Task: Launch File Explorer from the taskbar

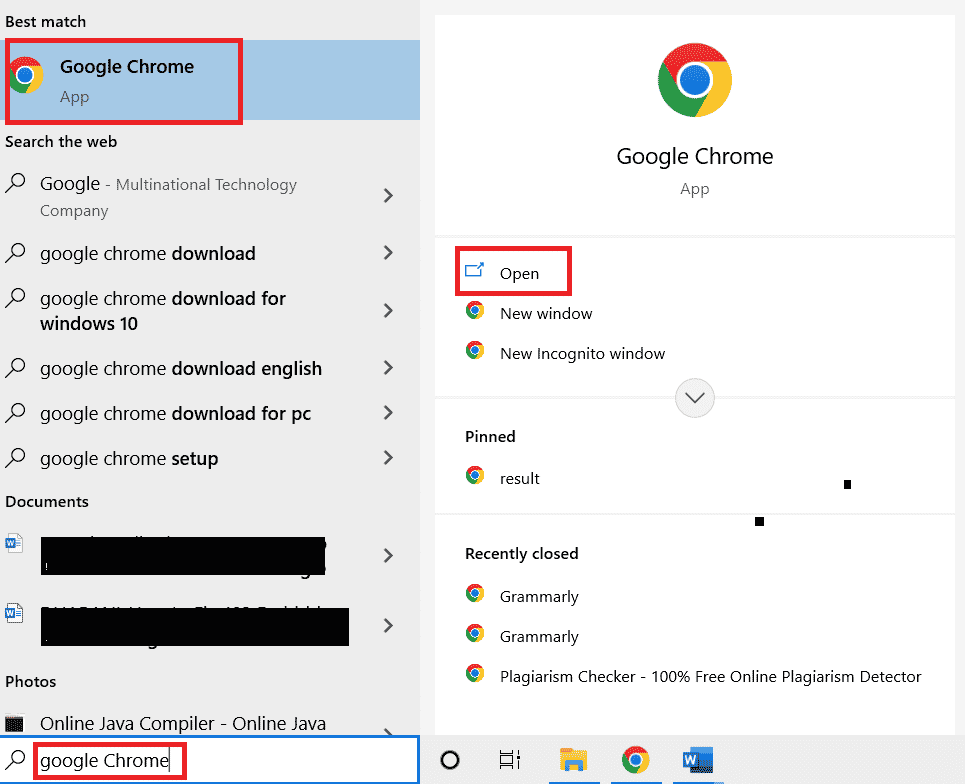Action: pos(572,760)
